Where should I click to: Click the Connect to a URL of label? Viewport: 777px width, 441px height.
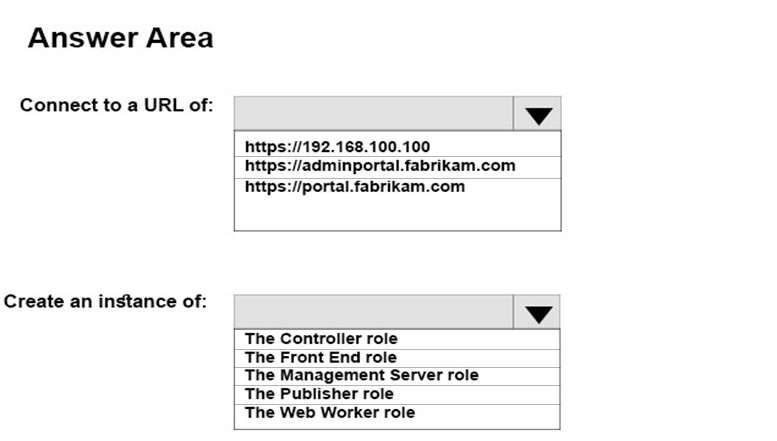coord(116,105)
